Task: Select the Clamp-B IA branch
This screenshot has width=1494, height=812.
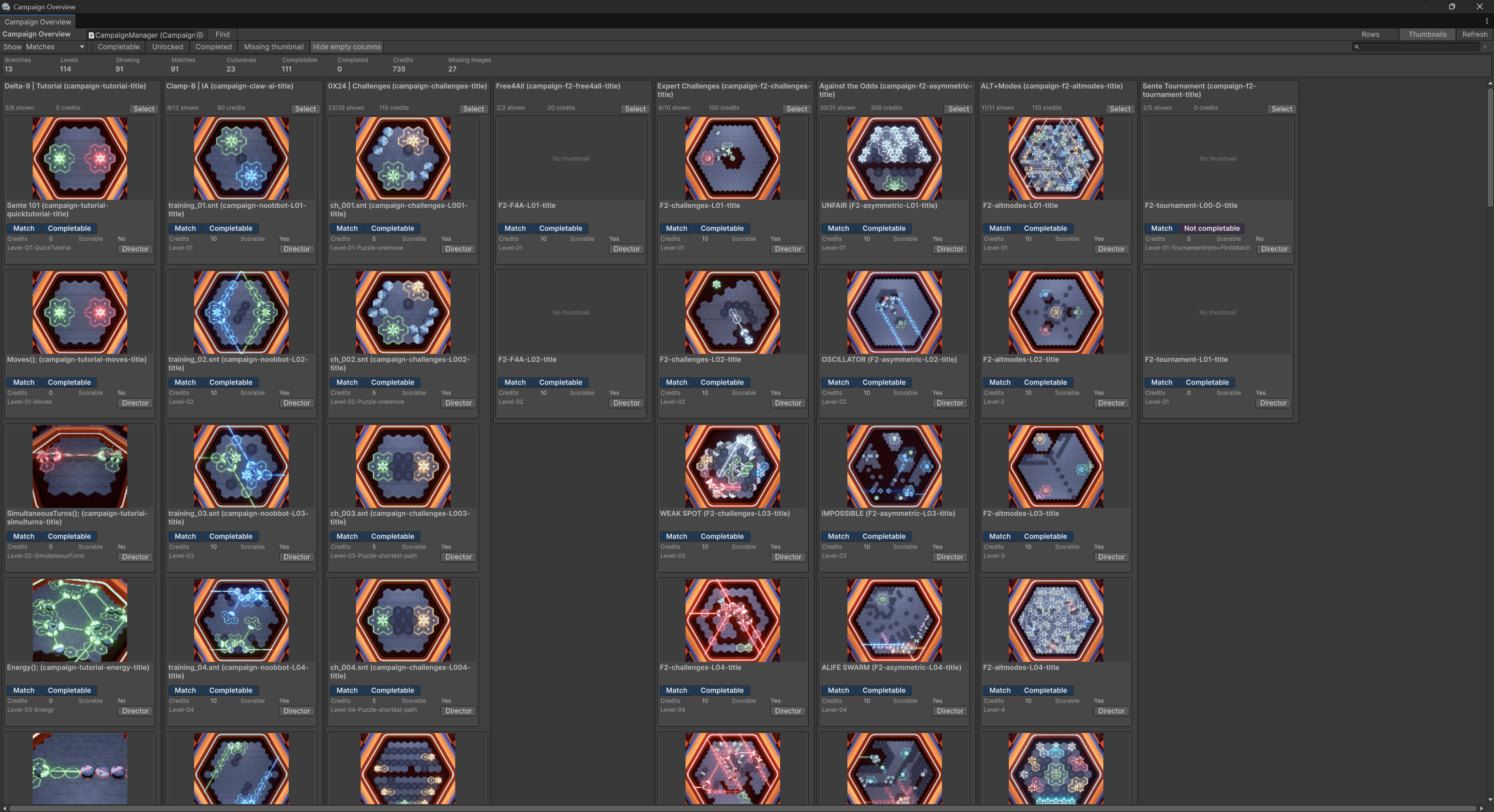Action: [x=306, y=109]
